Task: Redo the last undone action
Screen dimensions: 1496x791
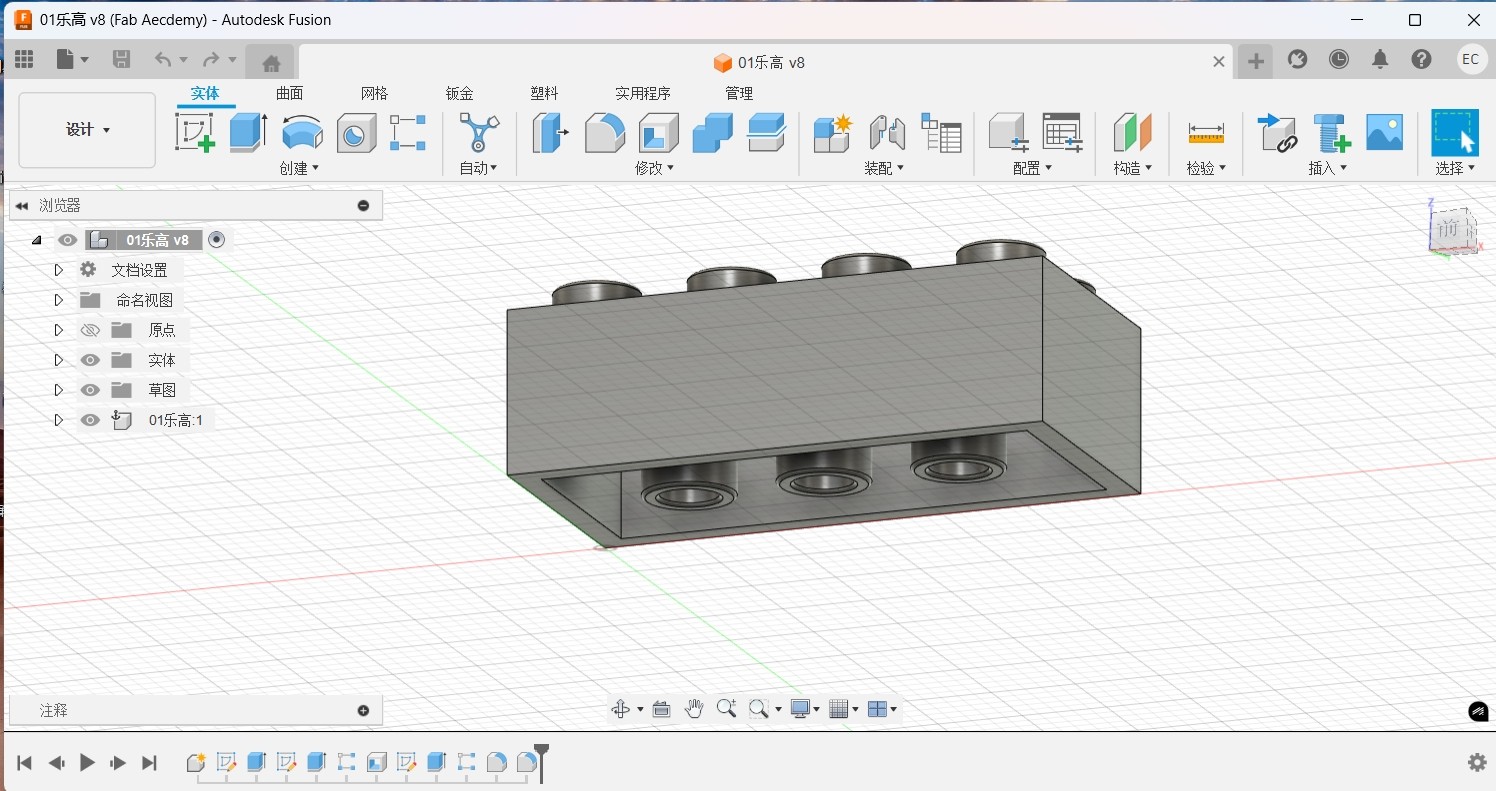Action: pyautogui.click(x=211, y=60)
